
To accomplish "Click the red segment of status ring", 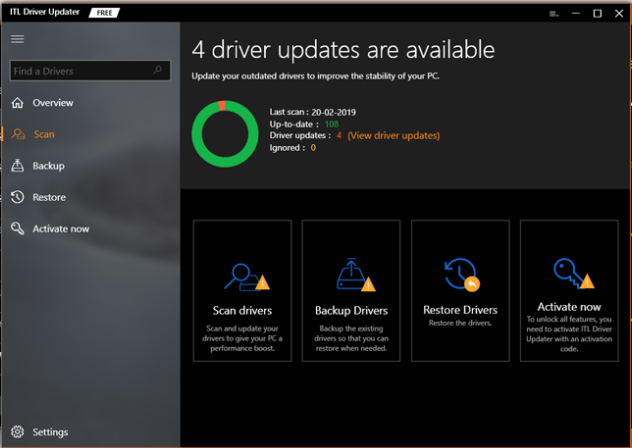I will [x=221, y=106].
